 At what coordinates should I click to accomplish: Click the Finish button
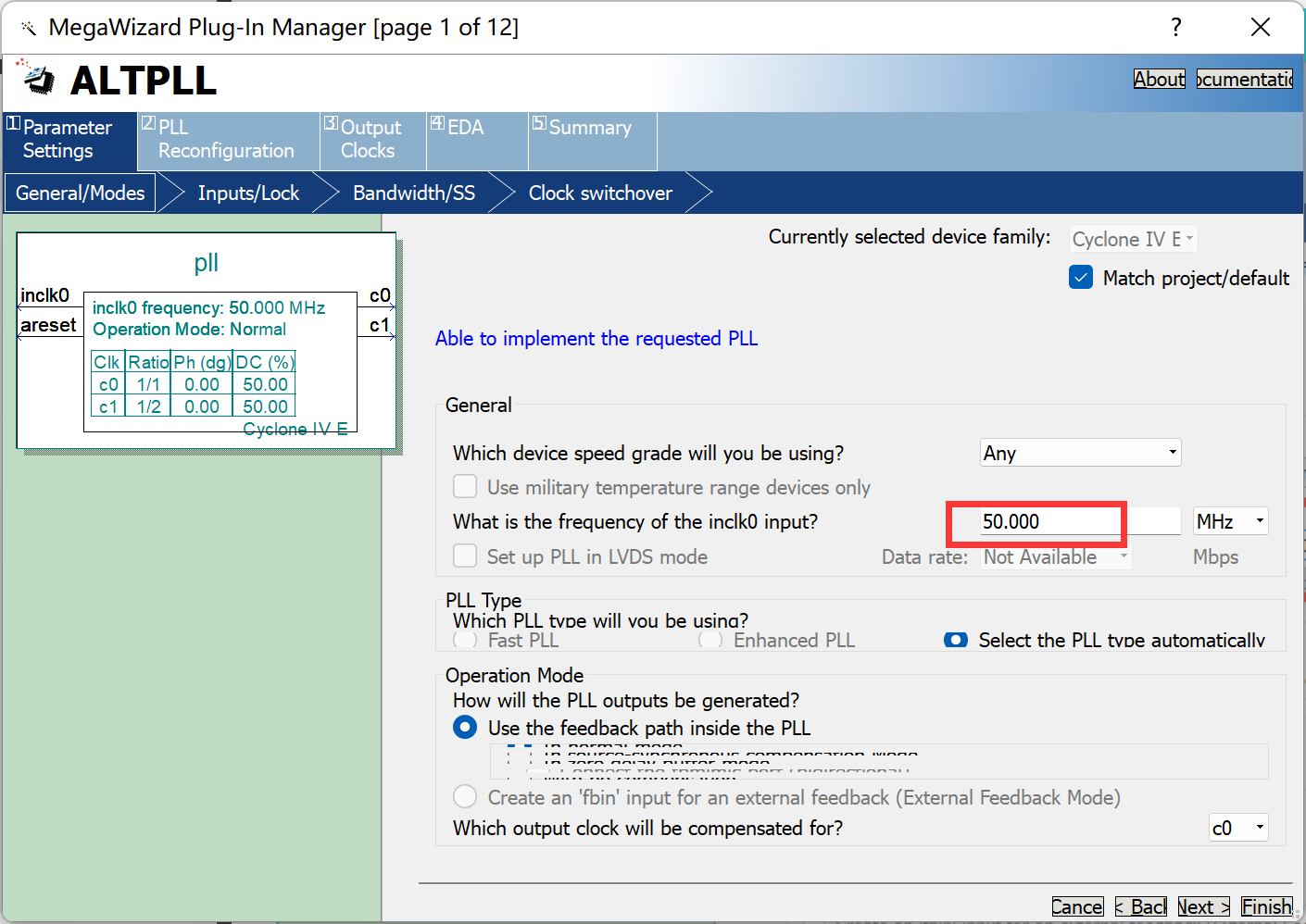point(1266,907)
